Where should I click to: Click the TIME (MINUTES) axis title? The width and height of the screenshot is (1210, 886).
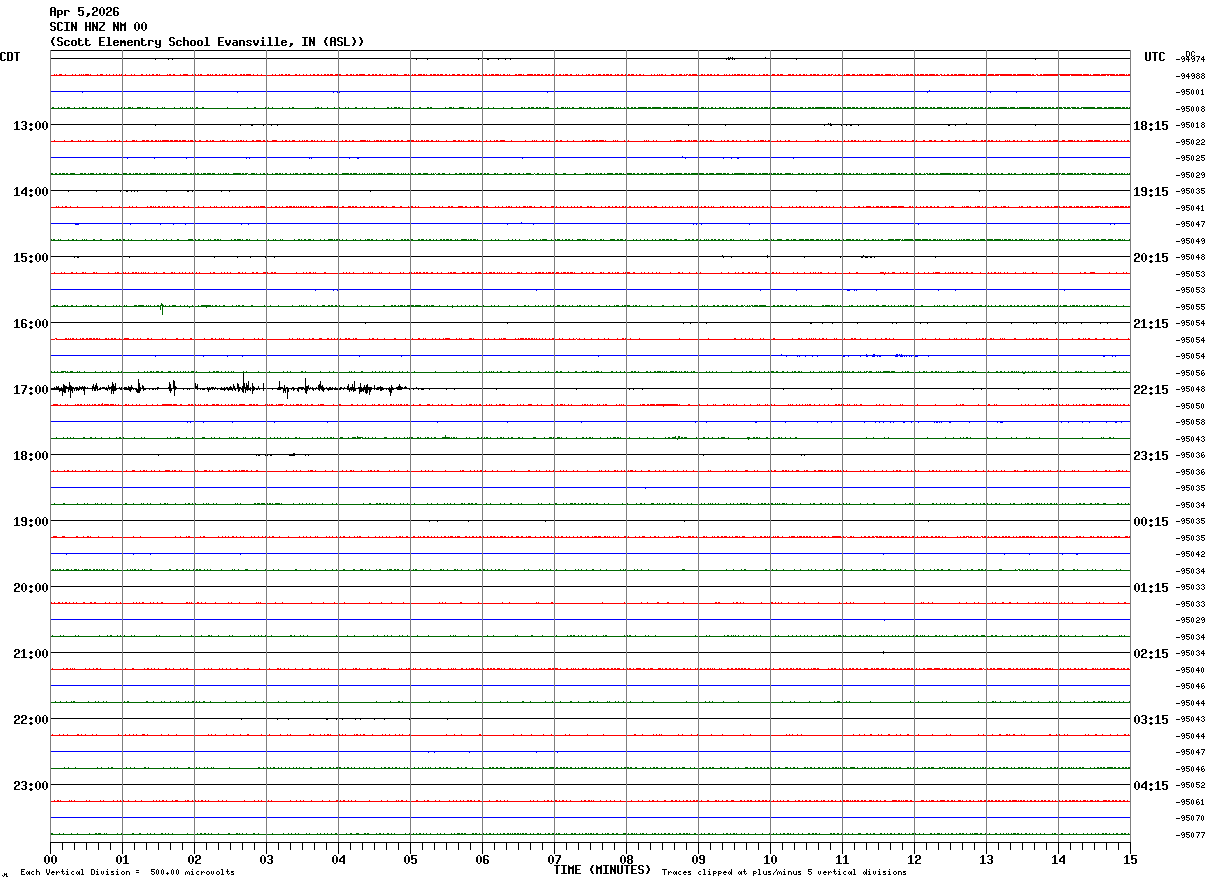pyautogui.click(x=602, y=870)
